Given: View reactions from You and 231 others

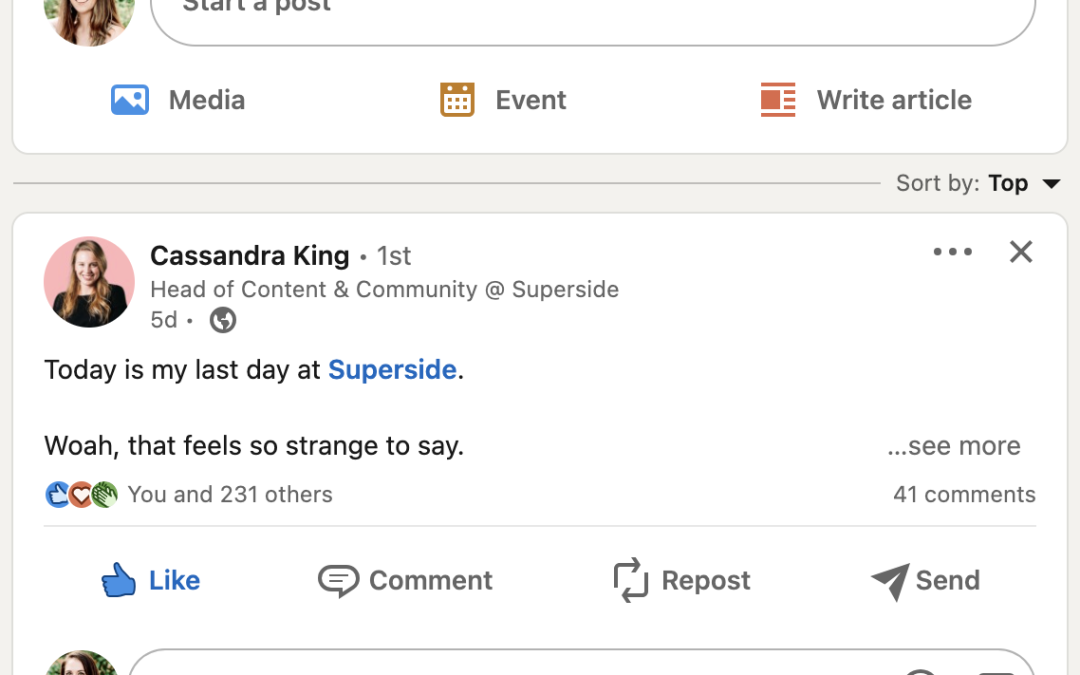Looking at the screenshot, I should pos(230,494).
